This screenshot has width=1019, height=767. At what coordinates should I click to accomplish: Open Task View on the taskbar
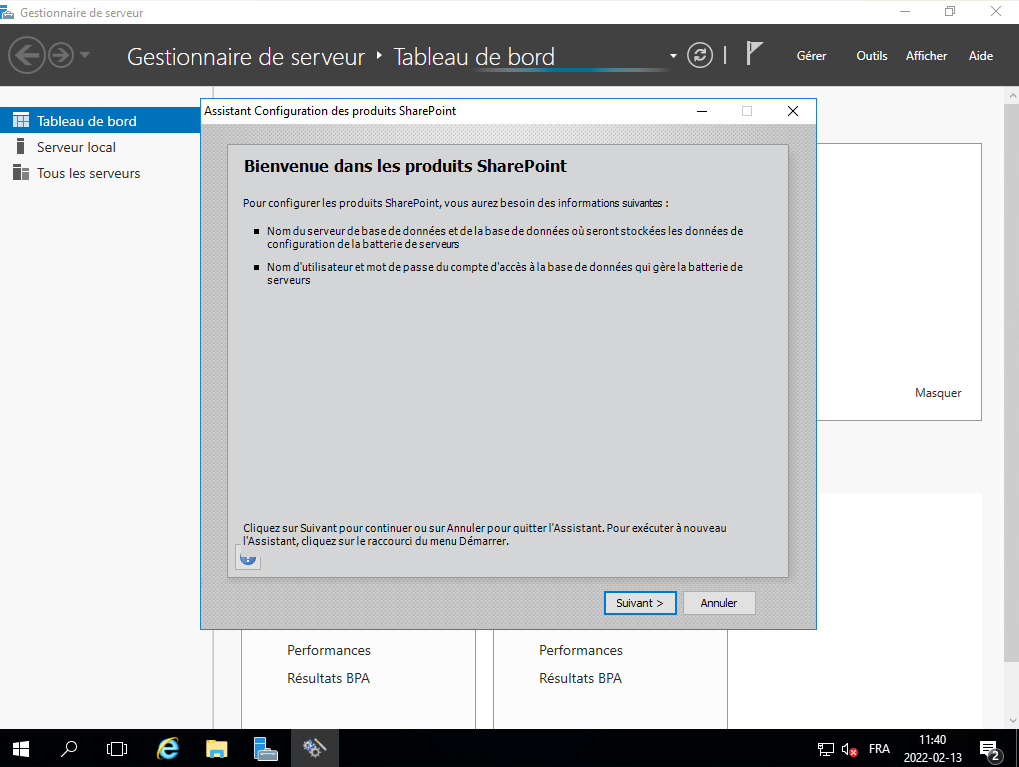point(117,749)
